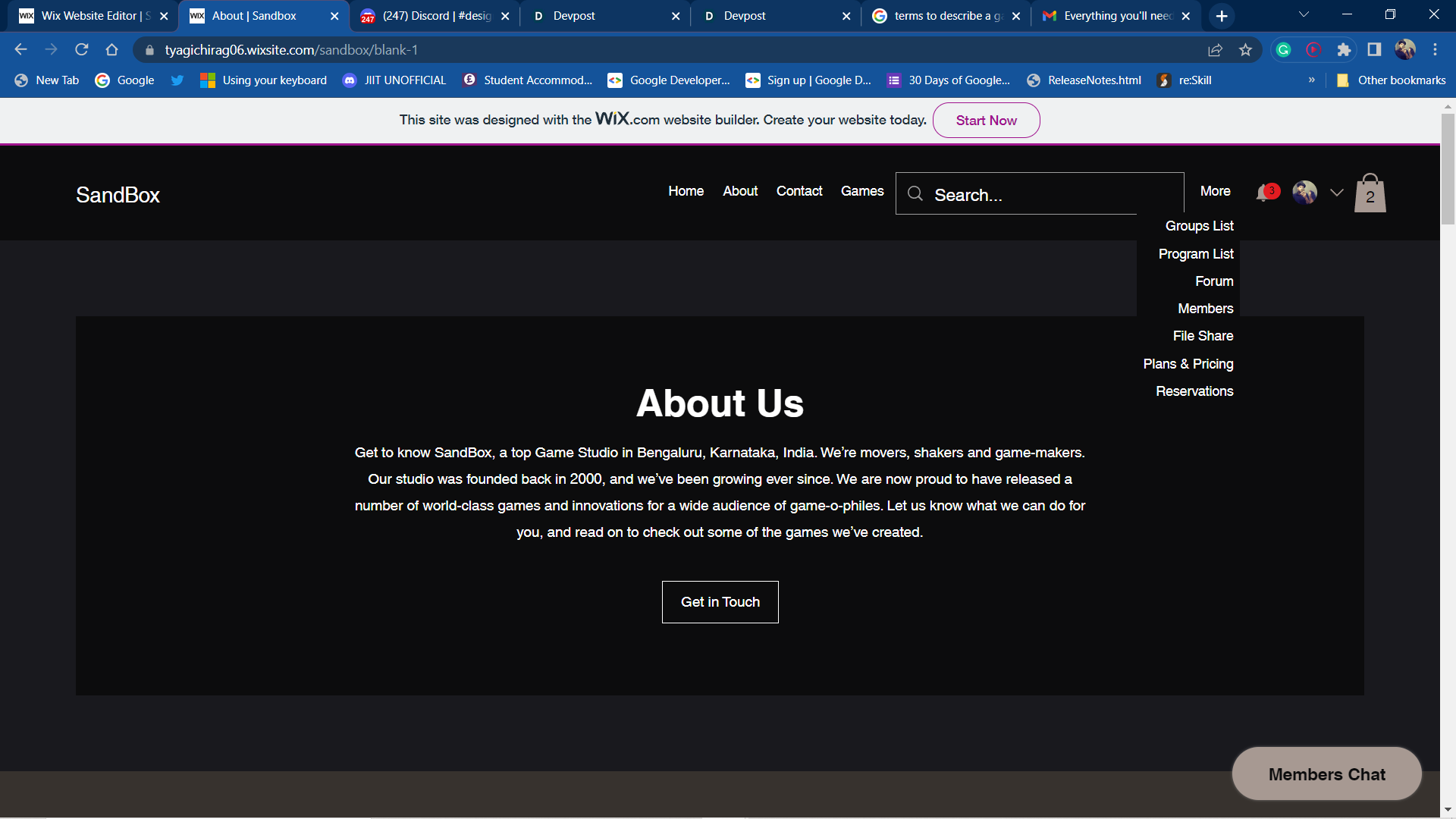Viewport: 1456px width, 819px height.
Task: Click the Start Now button
Action: (986, 121)
